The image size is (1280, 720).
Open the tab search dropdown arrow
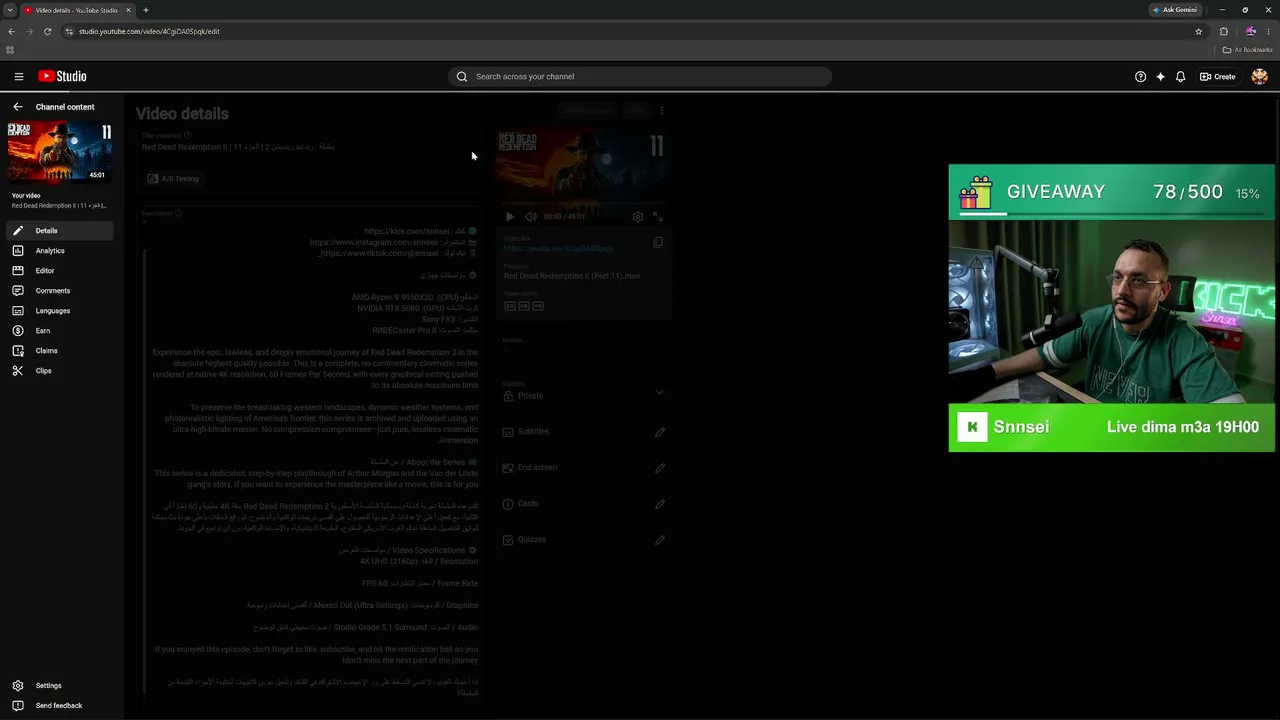[9, 10]
